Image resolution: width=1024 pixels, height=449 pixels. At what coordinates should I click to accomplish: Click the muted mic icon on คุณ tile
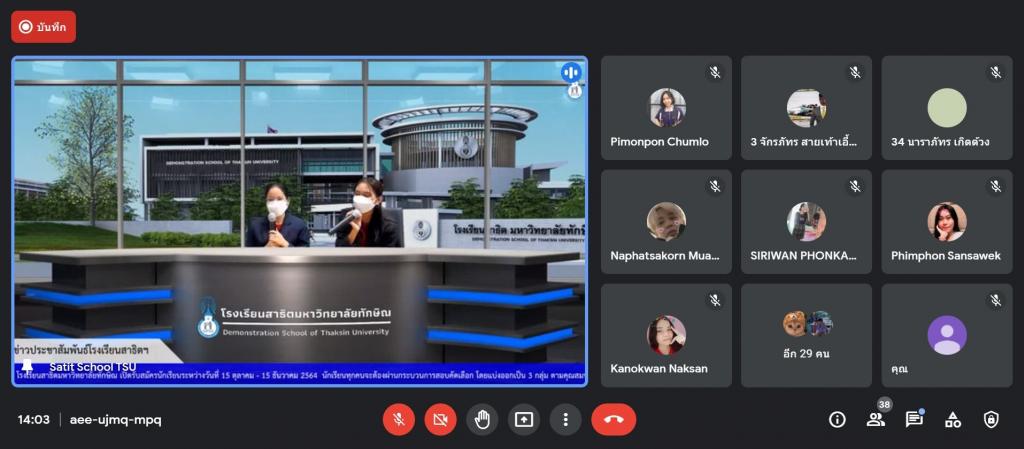point(995,300)
